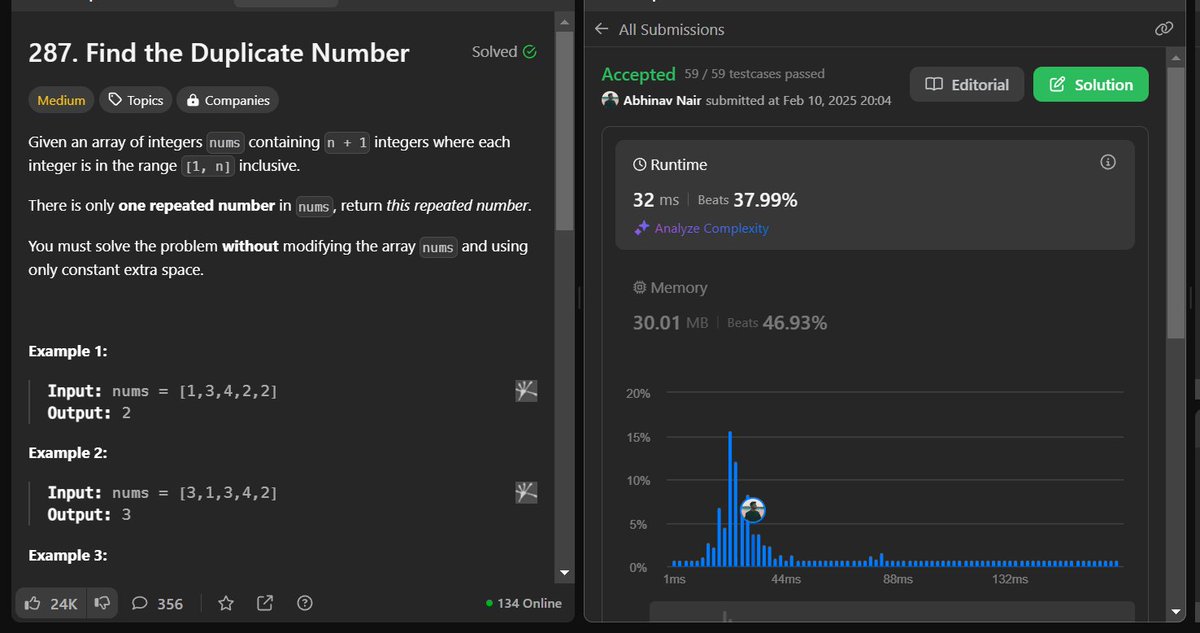Click the Accepted status text

638,74
